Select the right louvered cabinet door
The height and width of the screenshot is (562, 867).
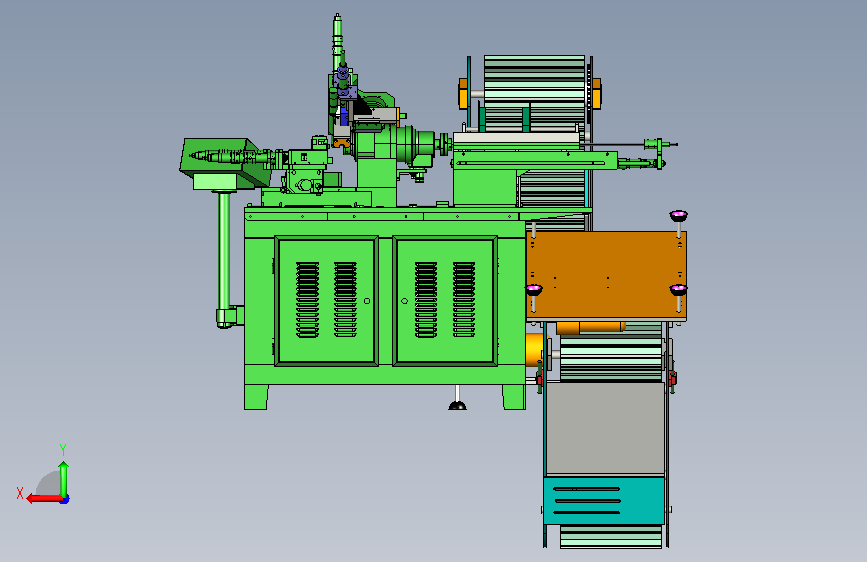[x=445, y=301]
